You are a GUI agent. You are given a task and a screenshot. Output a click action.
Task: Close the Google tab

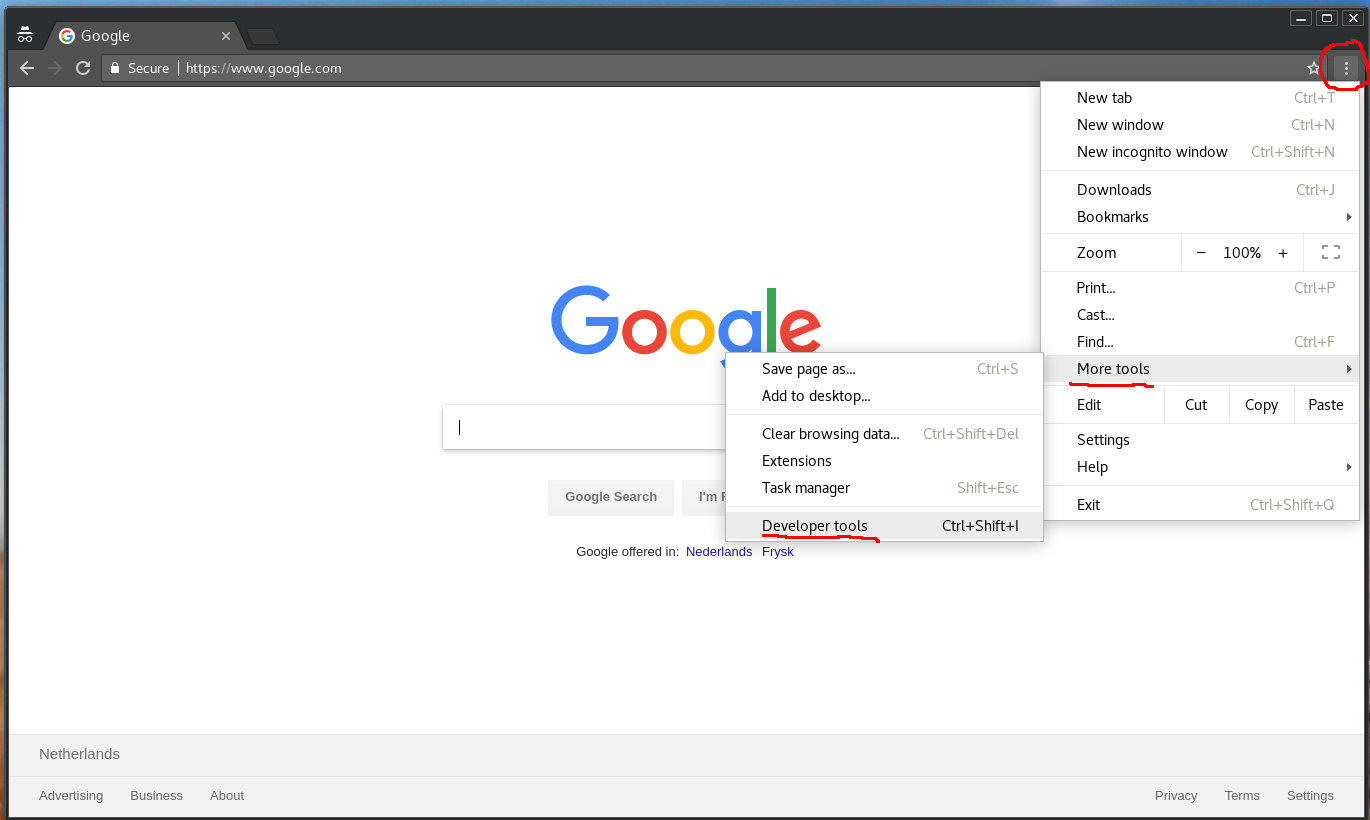(226, 36)
